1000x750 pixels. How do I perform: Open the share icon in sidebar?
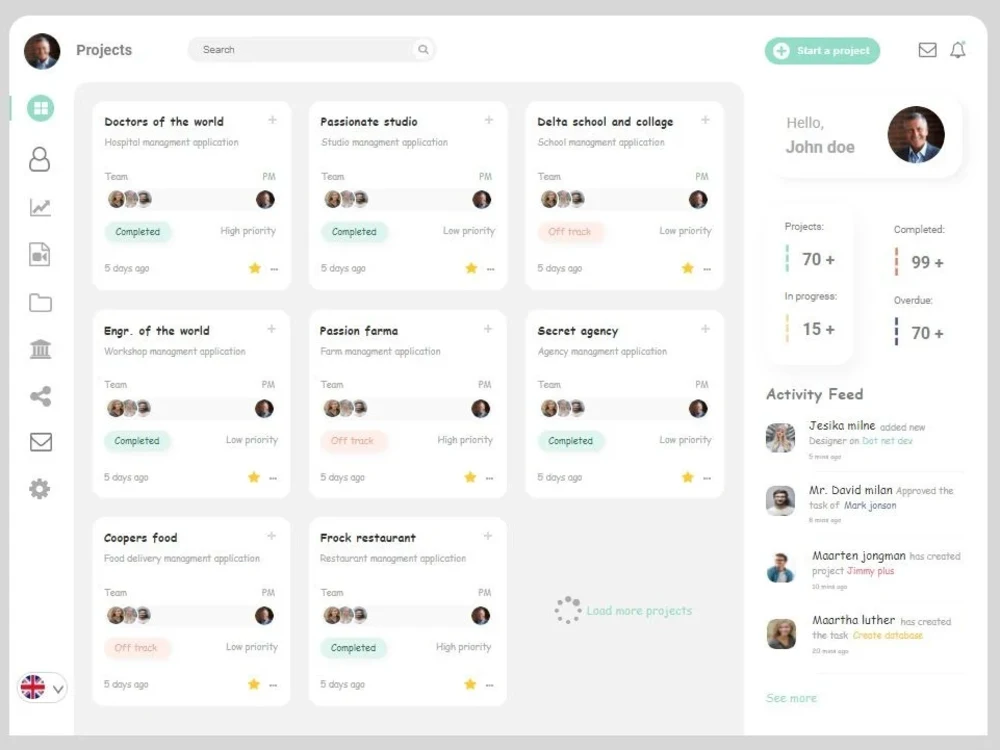click(x=40, y=396)
